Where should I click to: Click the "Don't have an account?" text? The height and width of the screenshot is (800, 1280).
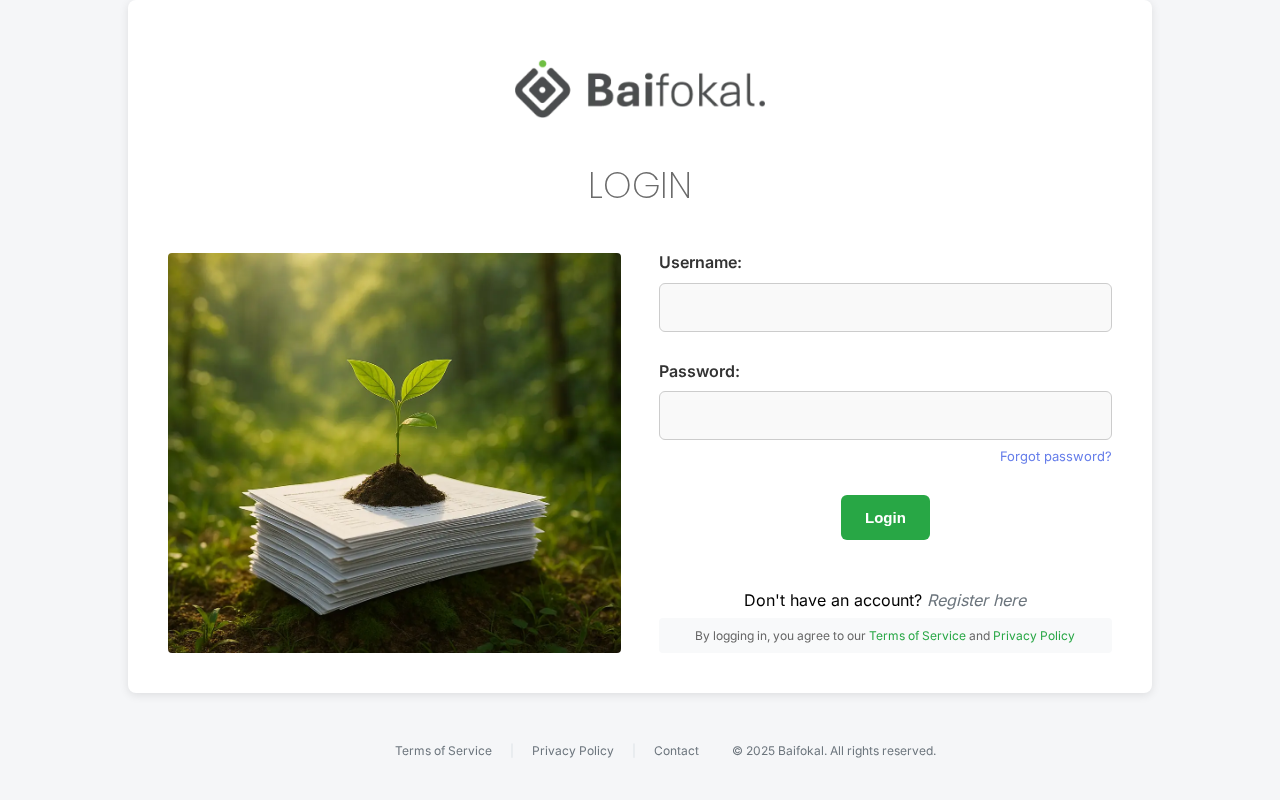coord(833,600)
